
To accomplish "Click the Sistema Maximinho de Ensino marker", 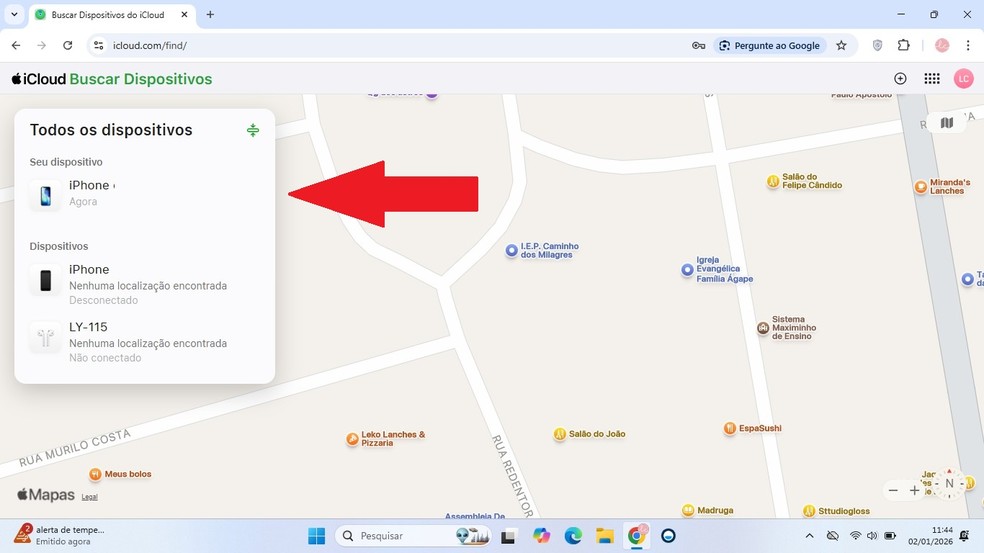I will pyautogui.click(x=763, y=328).
